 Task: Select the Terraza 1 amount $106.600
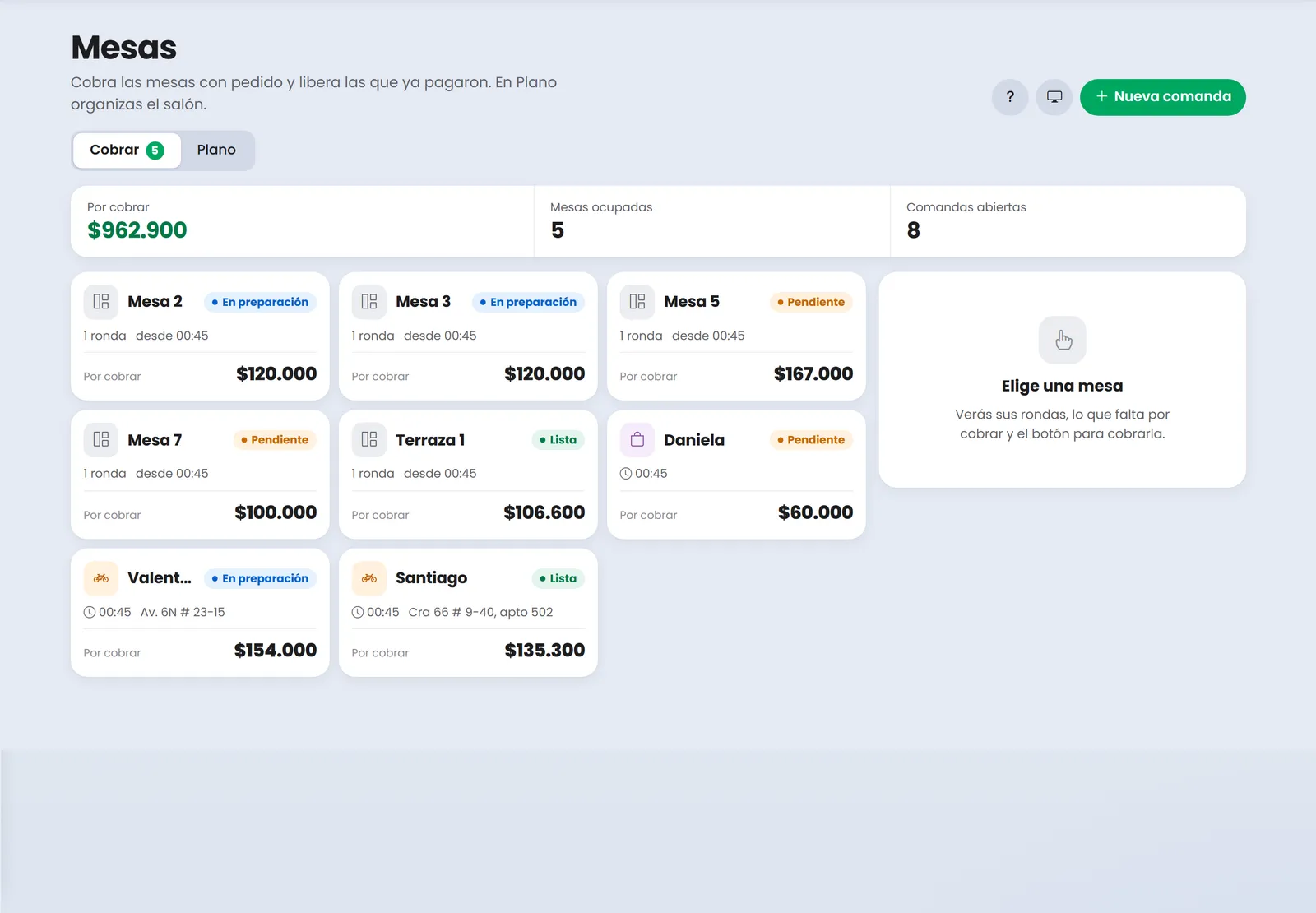tap(544, 512)
